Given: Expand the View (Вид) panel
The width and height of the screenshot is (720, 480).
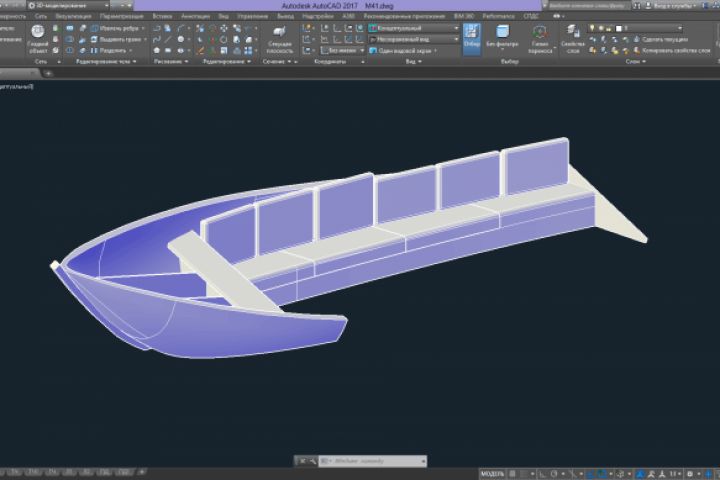Looking at the screenshot, I should [413, 61].
